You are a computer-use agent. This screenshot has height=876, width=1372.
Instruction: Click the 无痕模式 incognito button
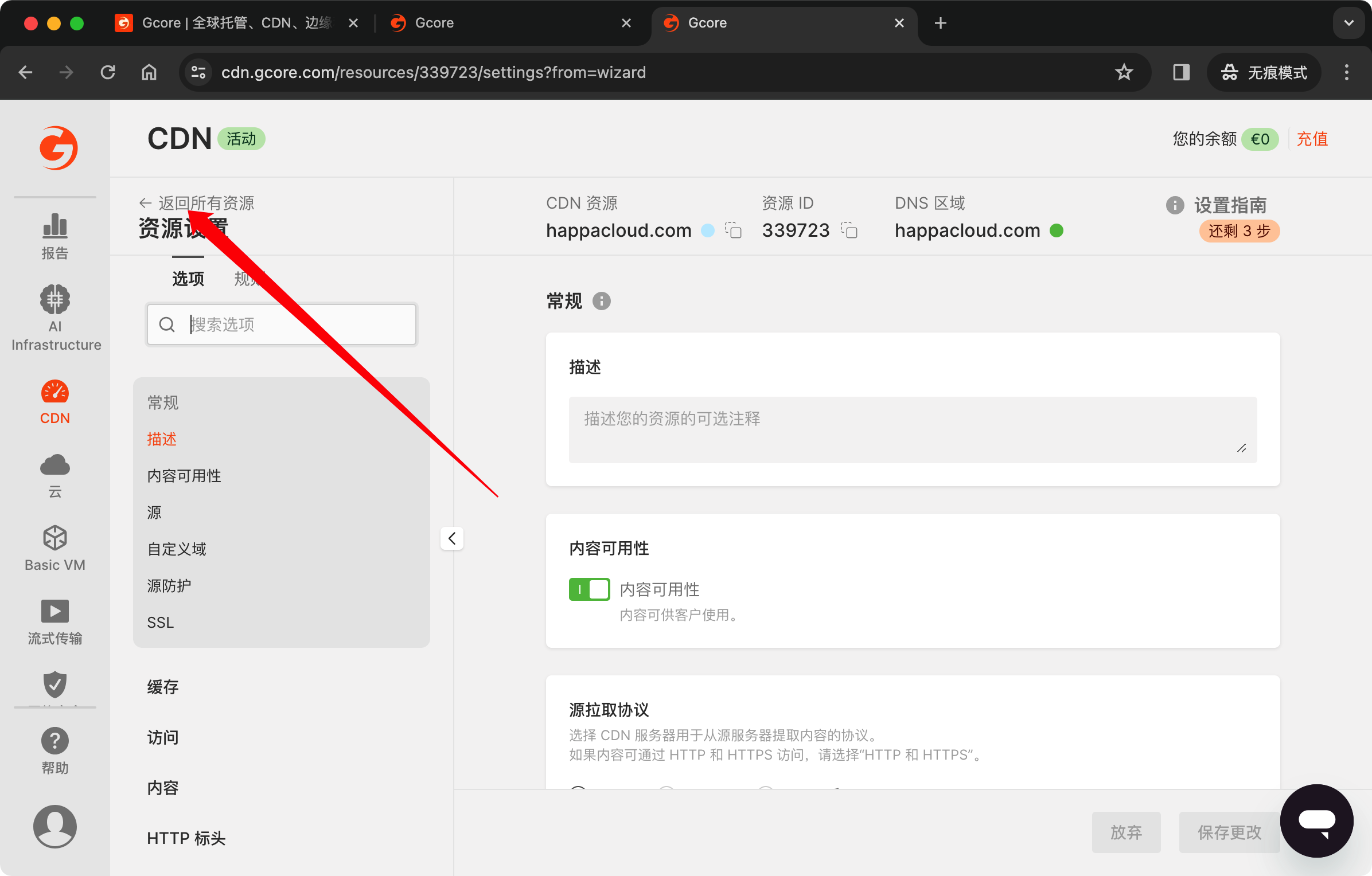(1264, 72)
